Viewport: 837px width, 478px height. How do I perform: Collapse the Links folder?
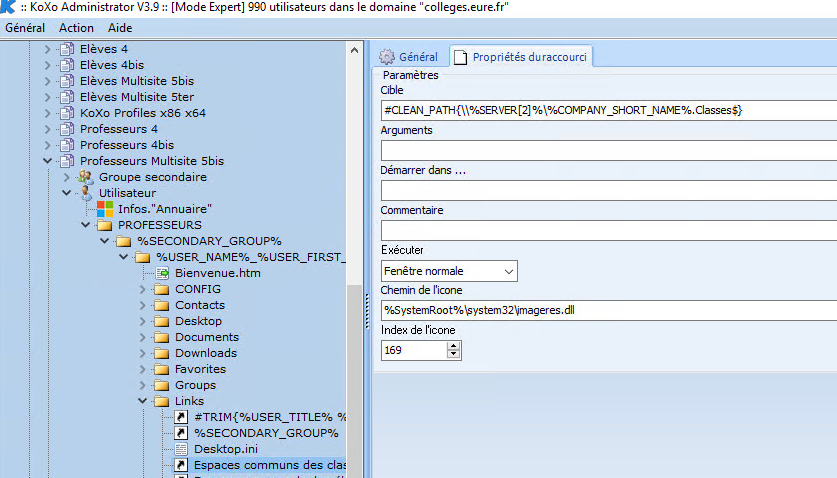[143, 401]
